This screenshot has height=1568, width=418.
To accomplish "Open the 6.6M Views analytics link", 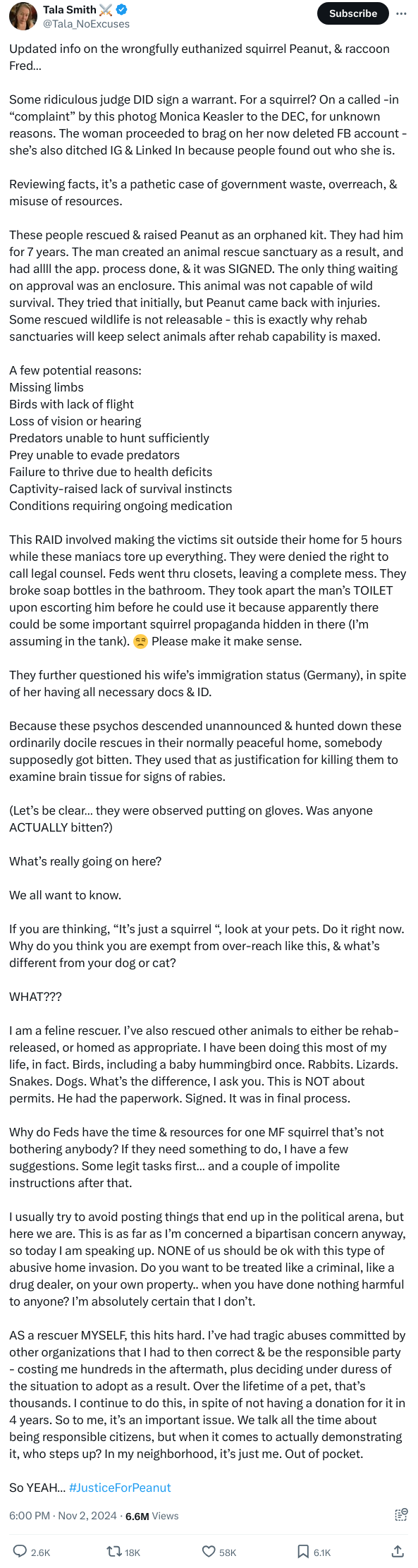I will (x=152, y=1516).
